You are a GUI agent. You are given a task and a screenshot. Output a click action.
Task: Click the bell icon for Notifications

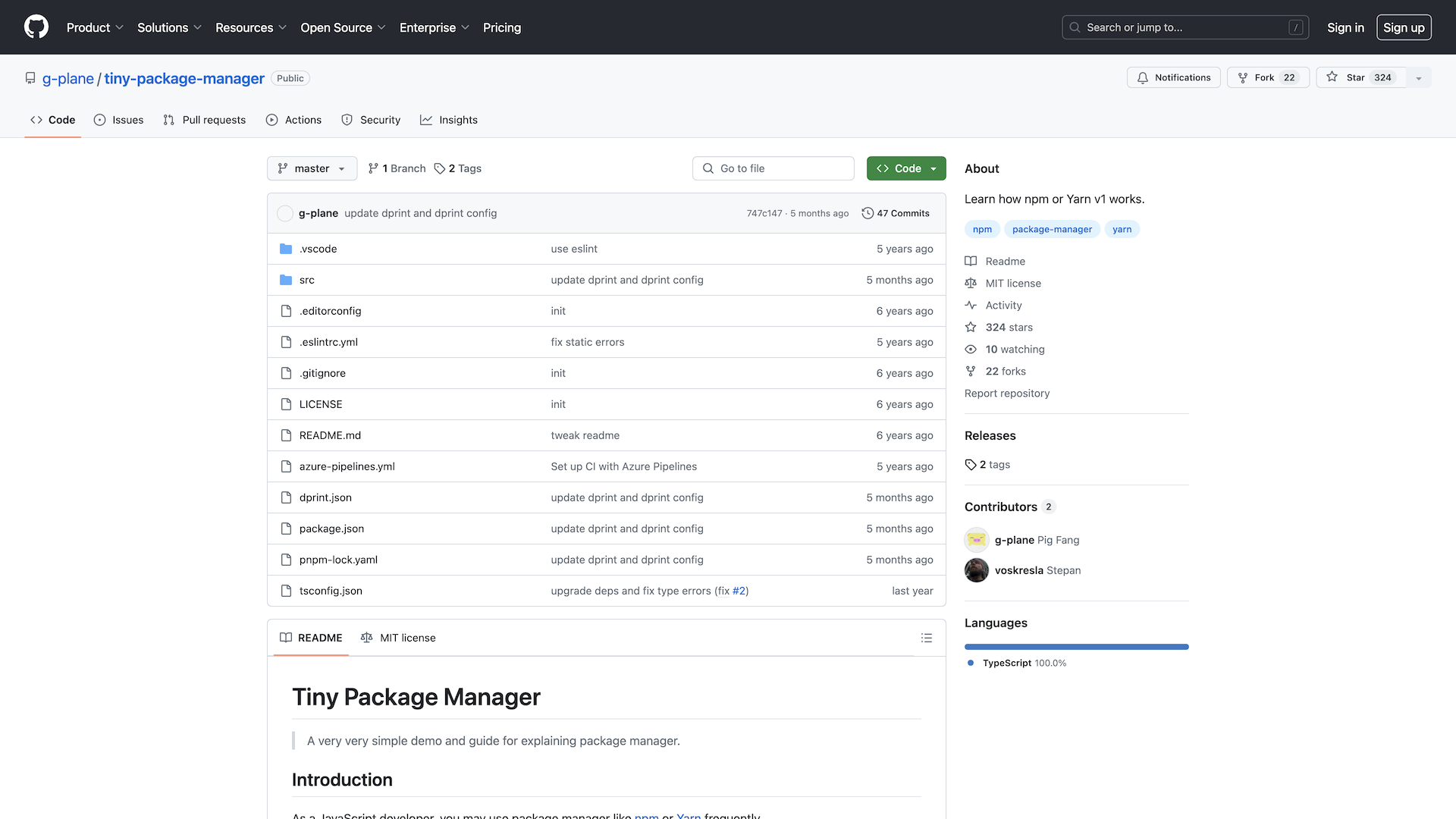click(x=1143, y=77)
